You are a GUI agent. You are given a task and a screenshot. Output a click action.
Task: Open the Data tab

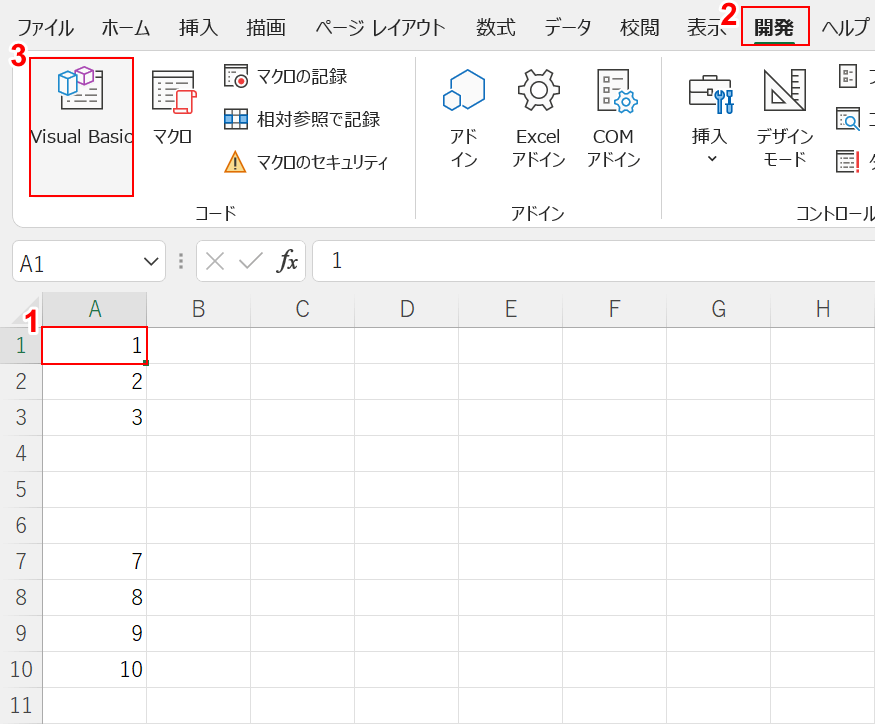coord(567,28)
